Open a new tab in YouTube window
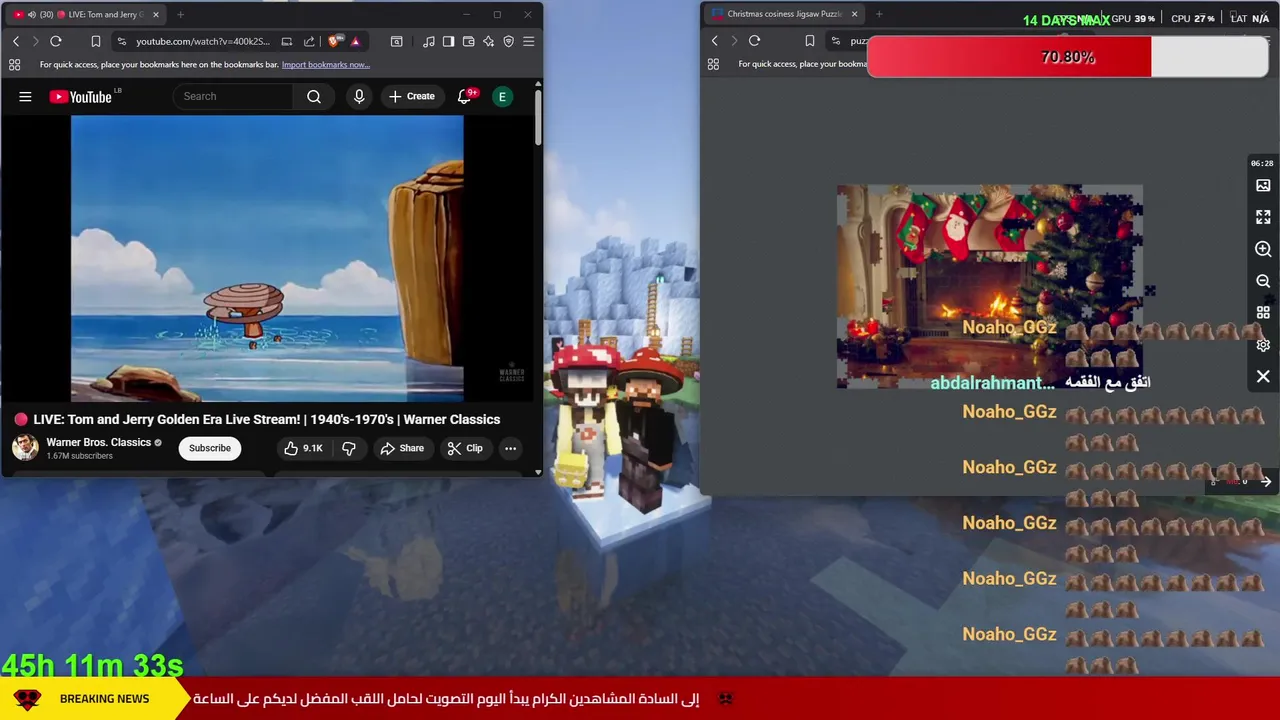 (181, 15)
